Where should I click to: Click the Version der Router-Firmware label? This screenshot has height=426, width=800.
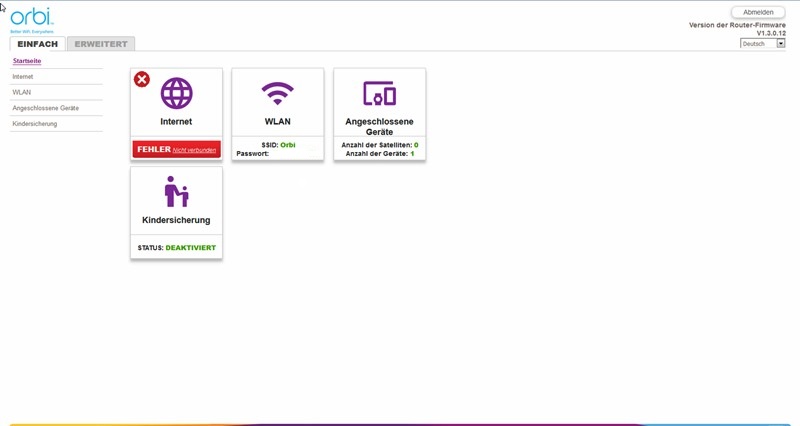pos(737,25)
